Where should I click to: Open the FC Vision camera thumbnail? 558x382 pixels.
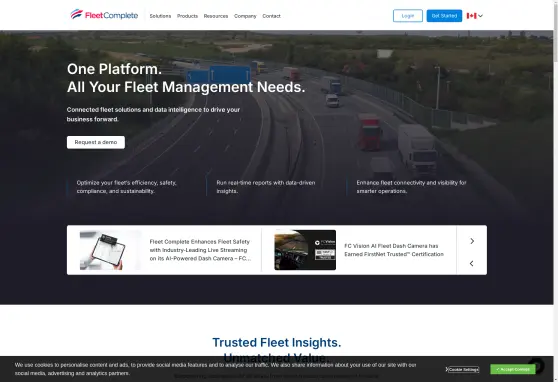coord(305,250)
